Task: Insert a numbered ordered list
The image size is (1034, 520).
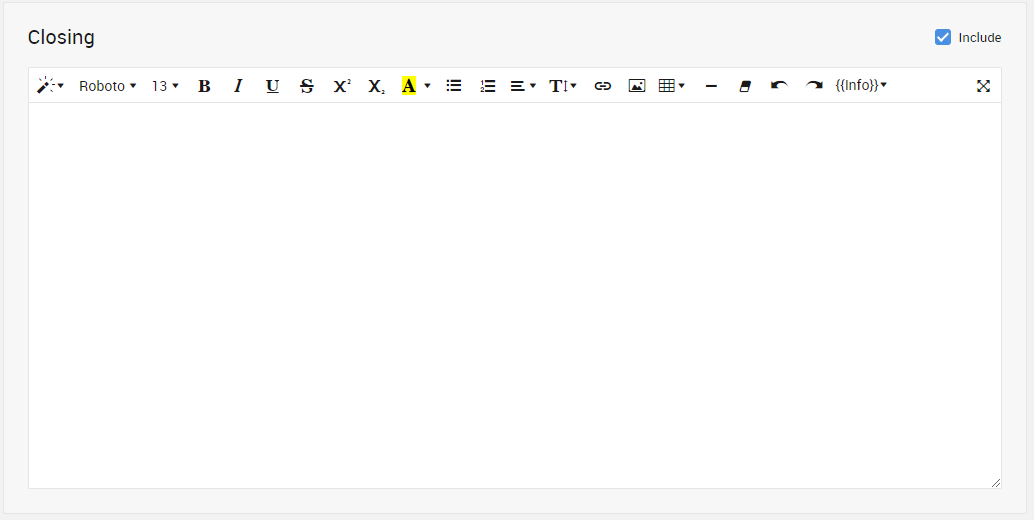Action: pos(487,86)
